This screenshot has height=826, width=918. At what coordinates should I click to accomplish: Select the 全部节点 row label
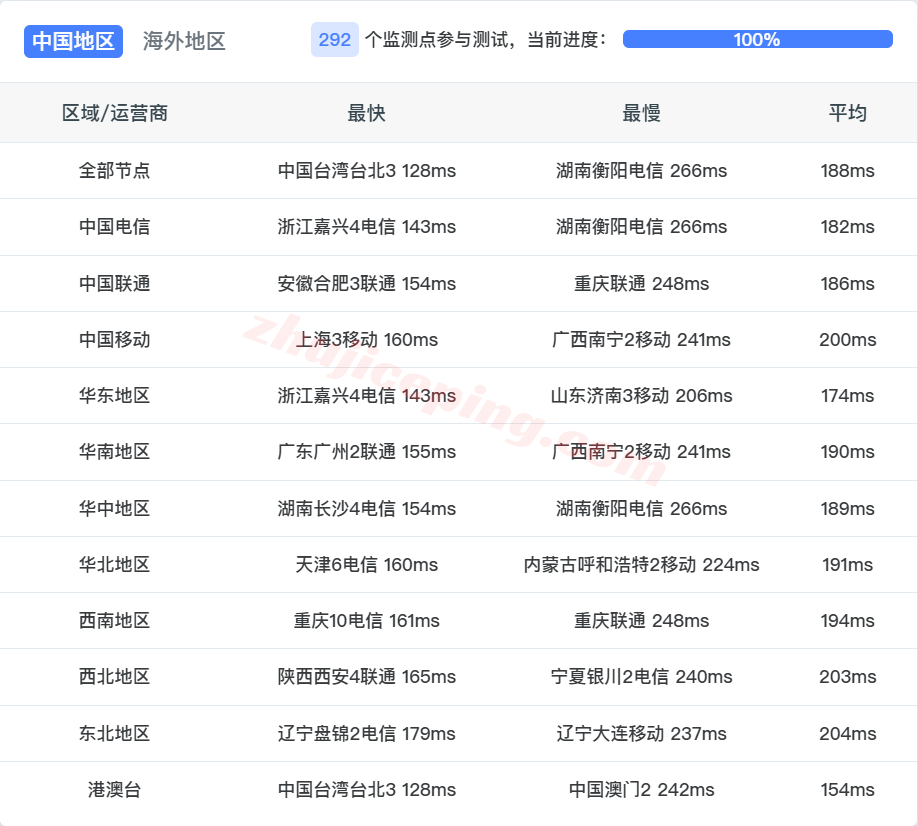[115, 170]
